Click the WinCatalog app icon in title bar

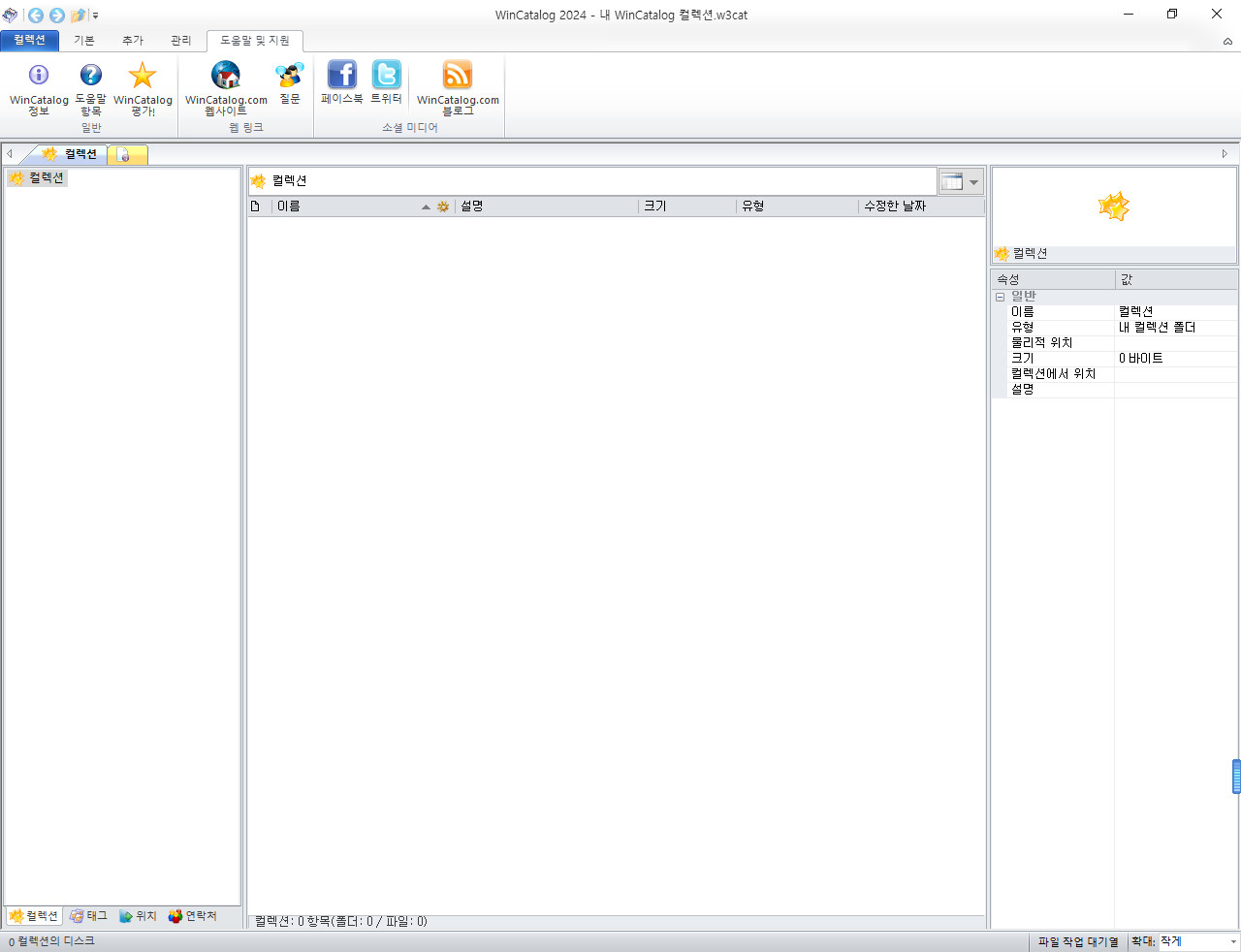tap(10, 16)
